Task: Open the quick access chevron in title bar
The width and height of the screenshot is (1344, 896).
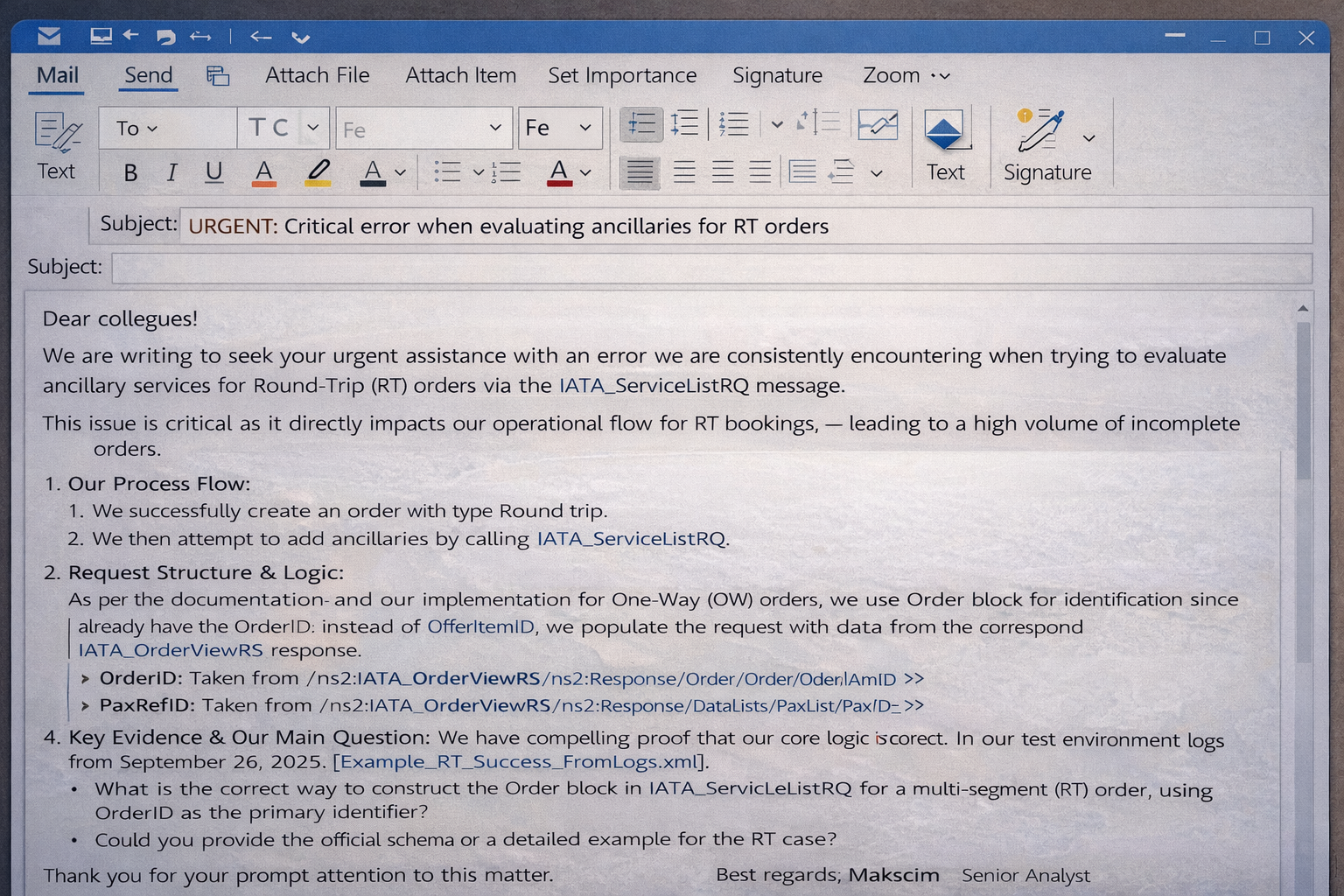Action: (301, 38)
